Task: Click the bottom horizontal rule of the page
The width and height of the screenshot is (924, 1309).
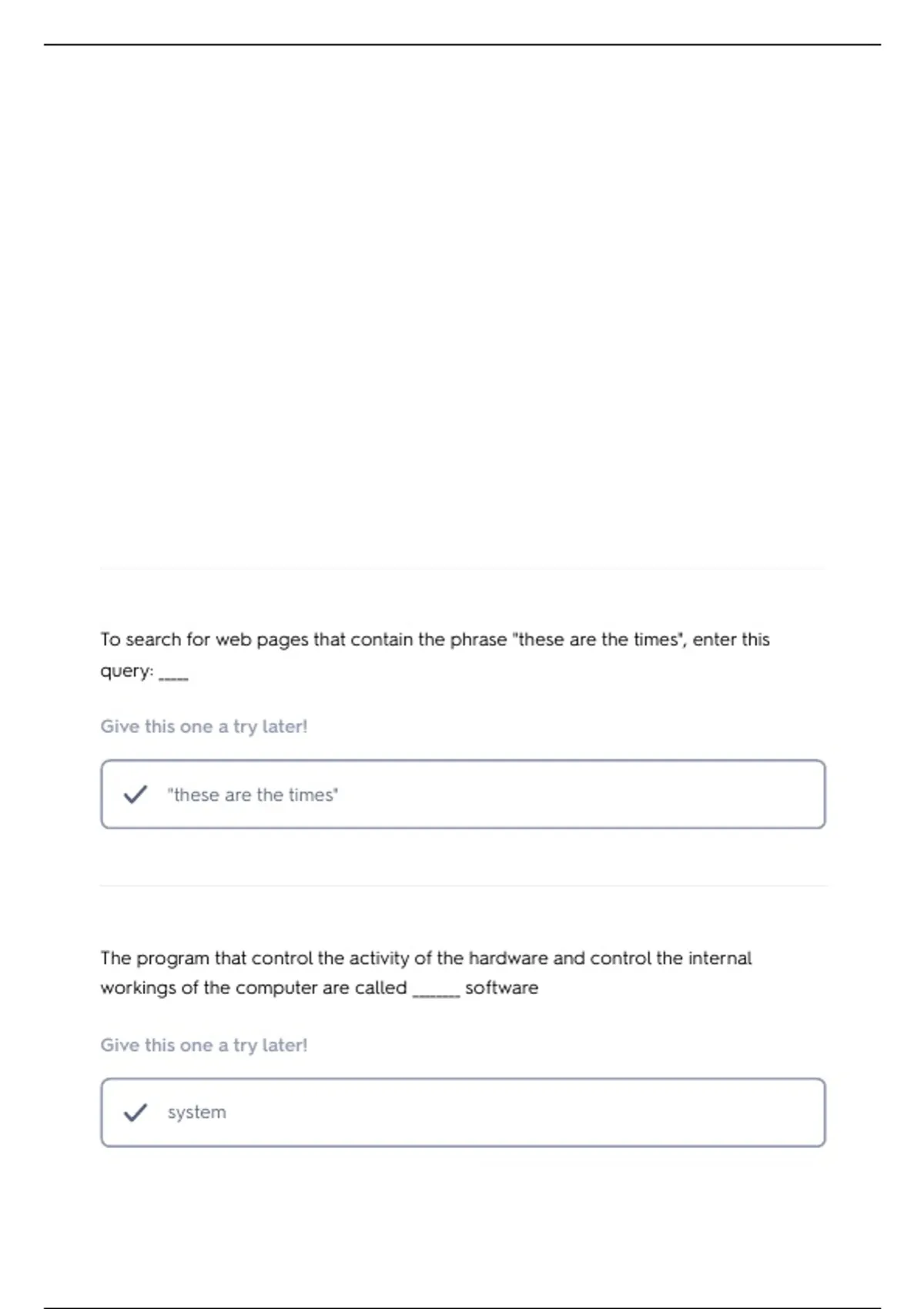Action: [462, 1307]
